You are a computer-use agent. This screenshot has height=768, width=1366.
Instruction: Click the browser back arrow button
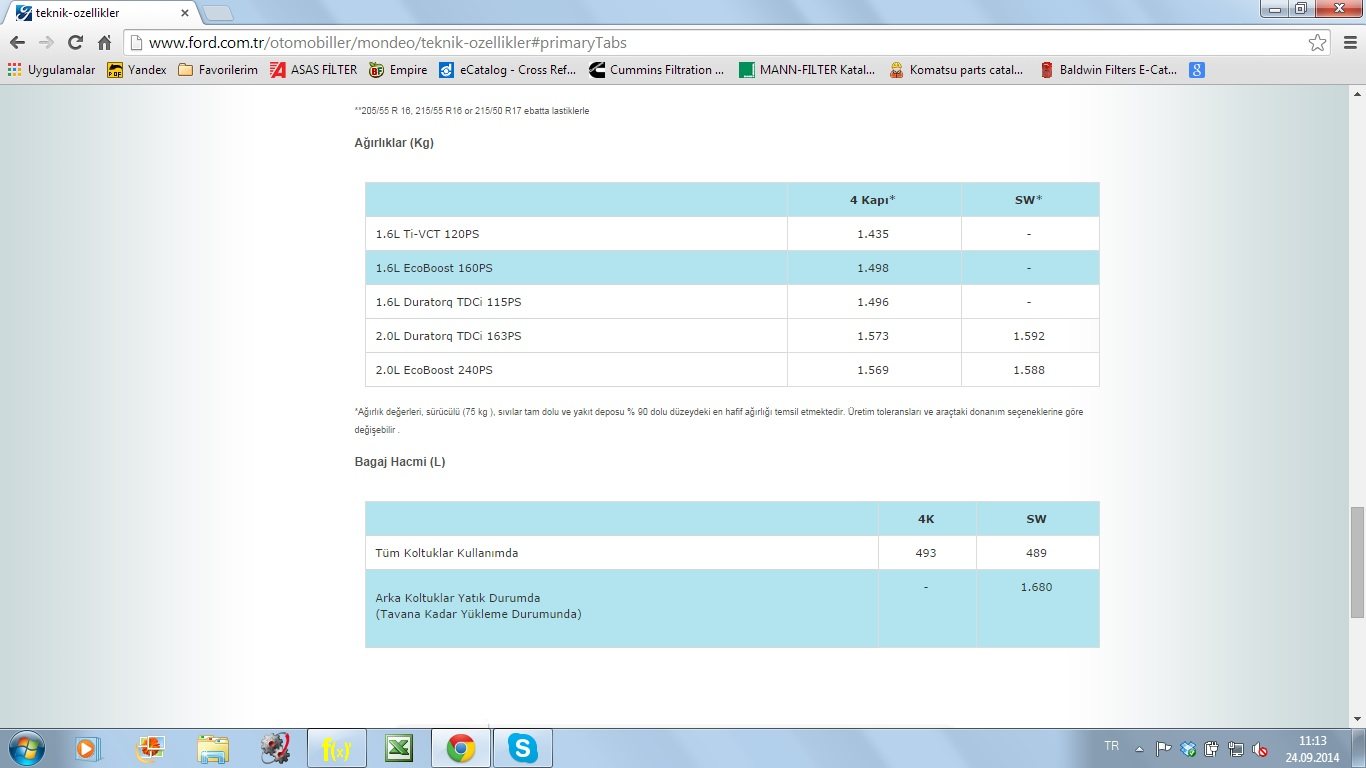click(17, 43)
